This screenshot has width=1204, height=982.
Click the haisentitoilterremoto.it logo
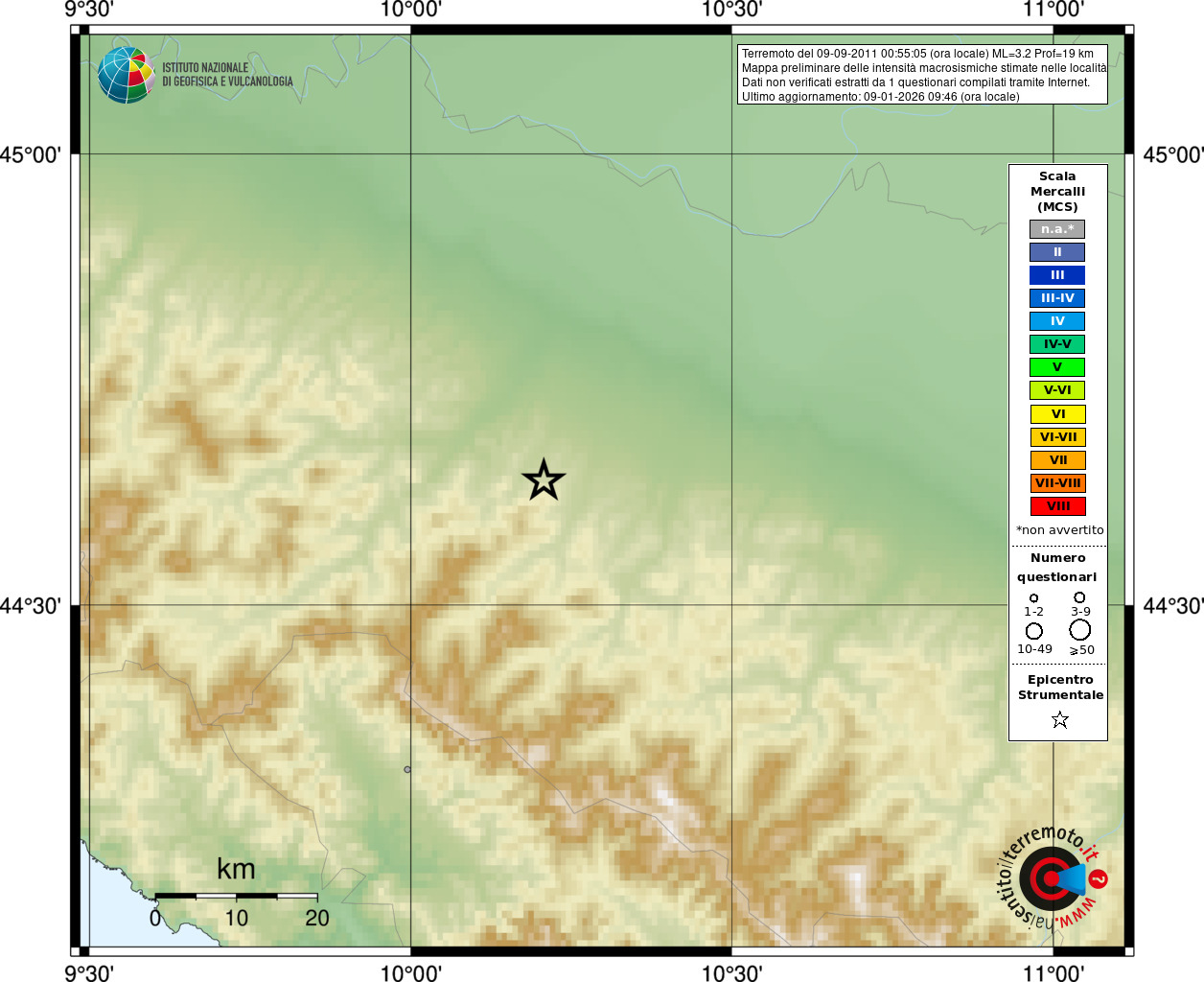(1053, 877)
